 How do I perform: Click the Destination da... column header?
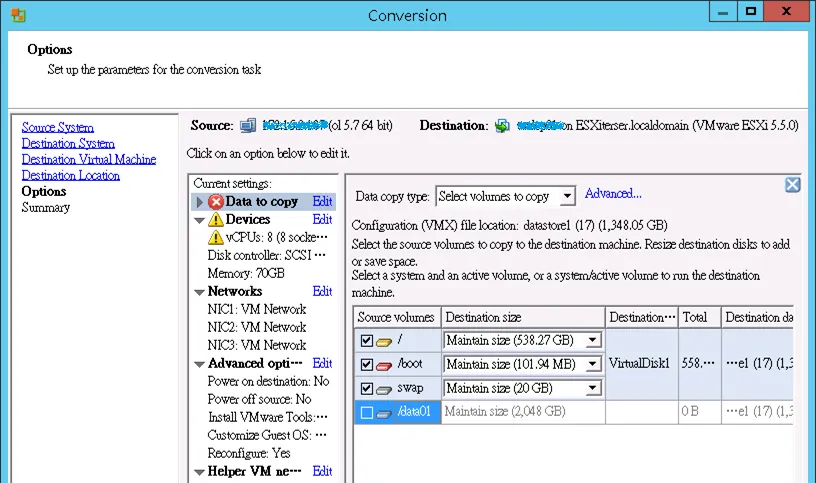coord(758,317)
